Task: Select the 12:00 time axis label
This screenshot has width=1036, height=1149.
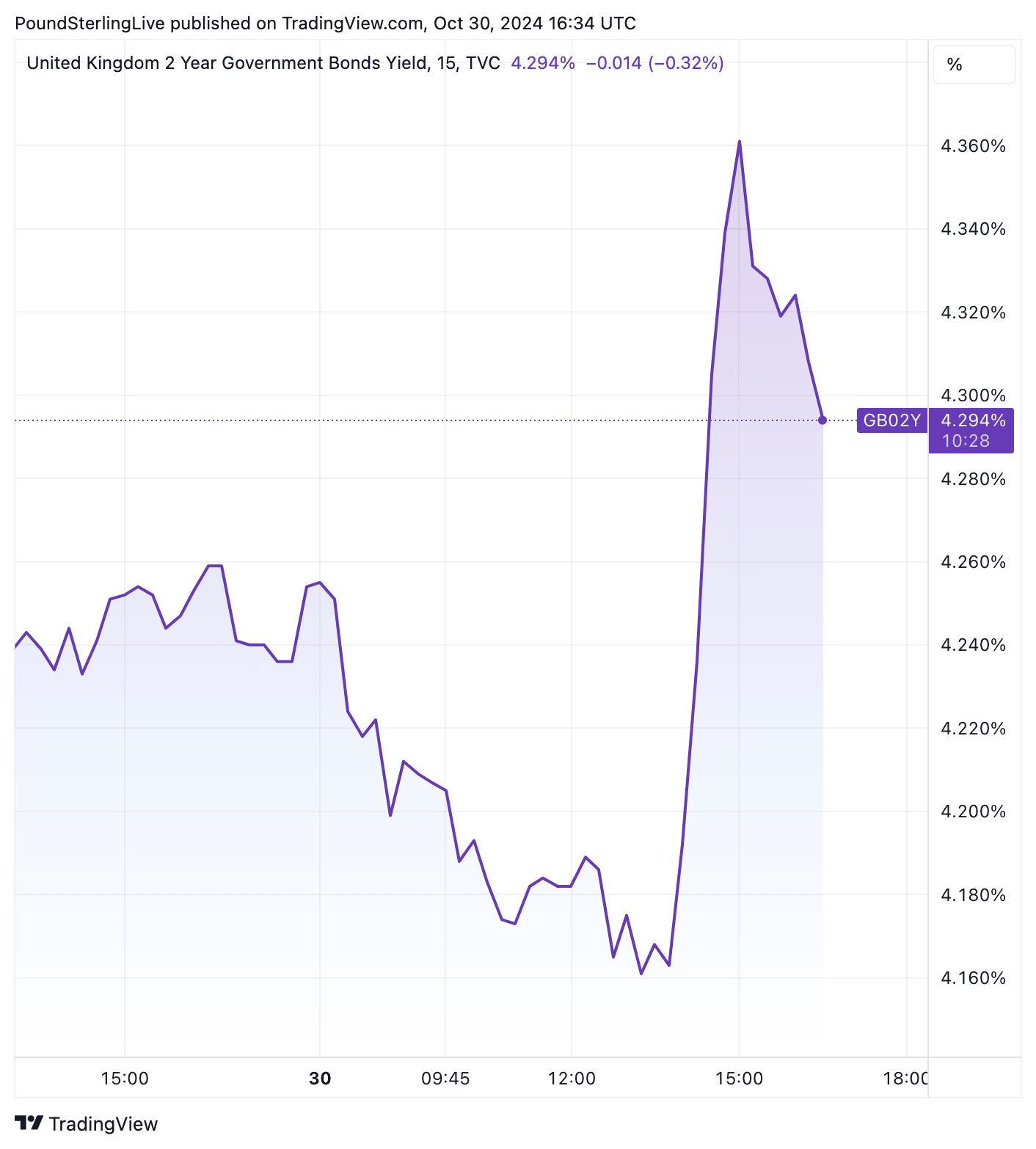Action: point(572,1079)
